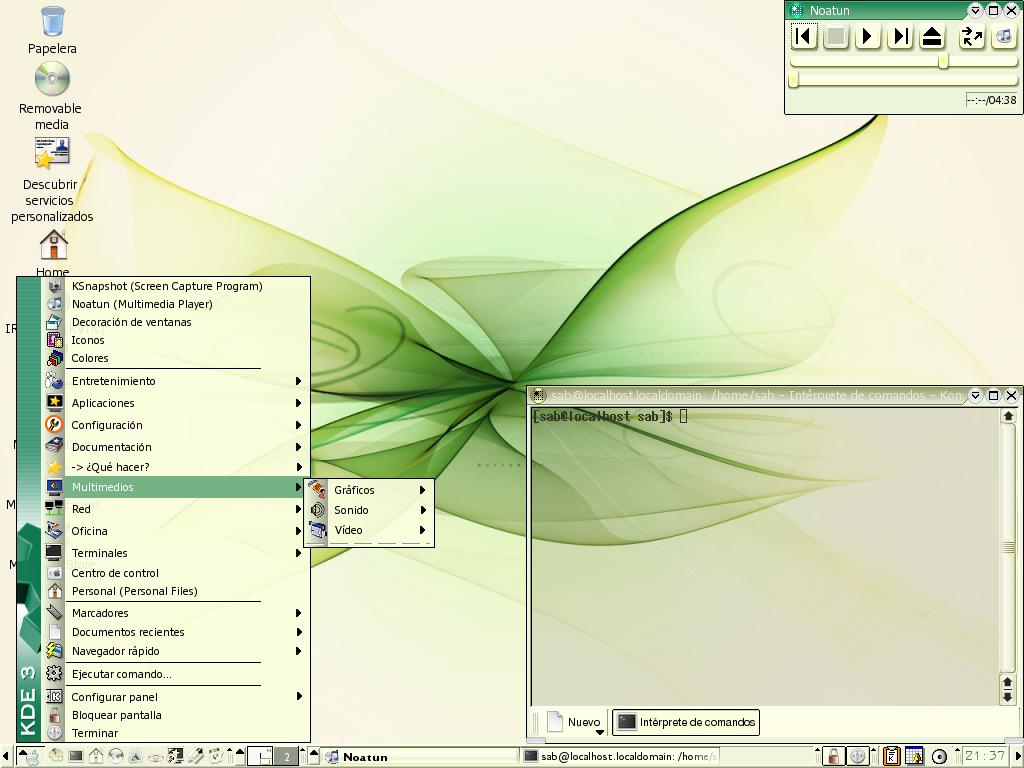Click the Noatun lower seek slider handle

(794, 80)
